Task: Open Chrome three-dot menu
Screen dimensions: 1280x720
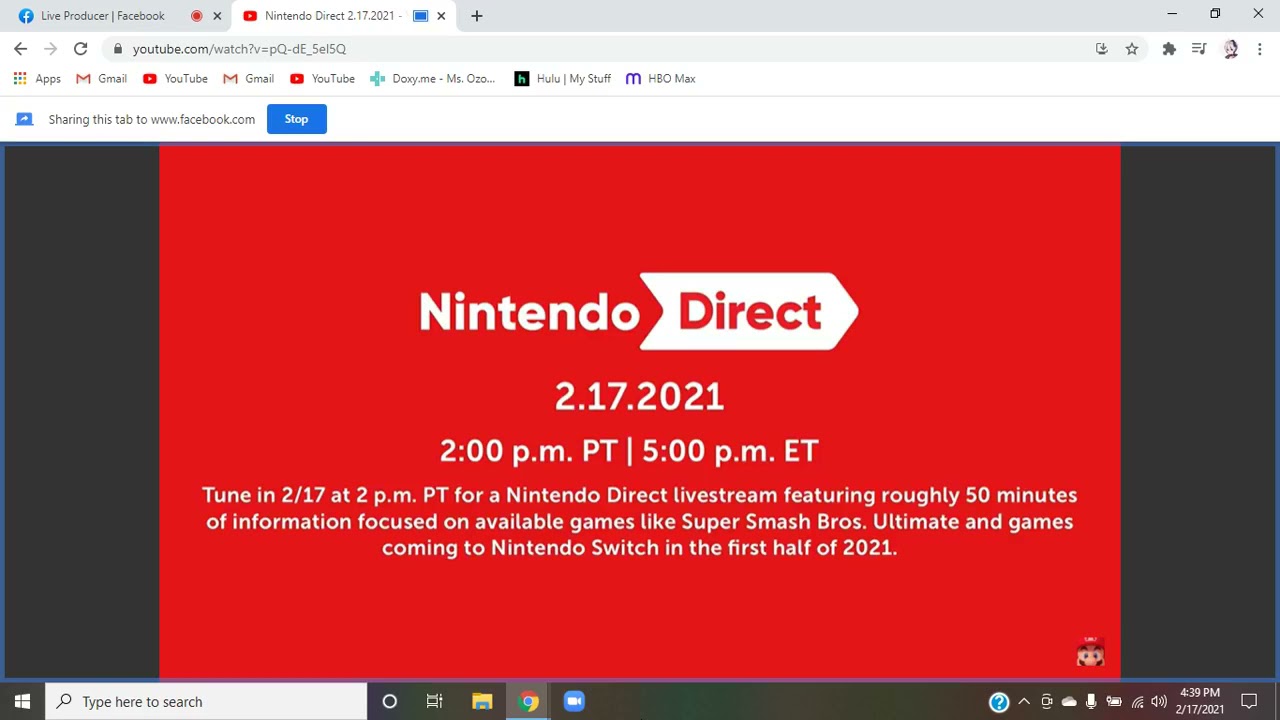Action: click(1260, 48)
